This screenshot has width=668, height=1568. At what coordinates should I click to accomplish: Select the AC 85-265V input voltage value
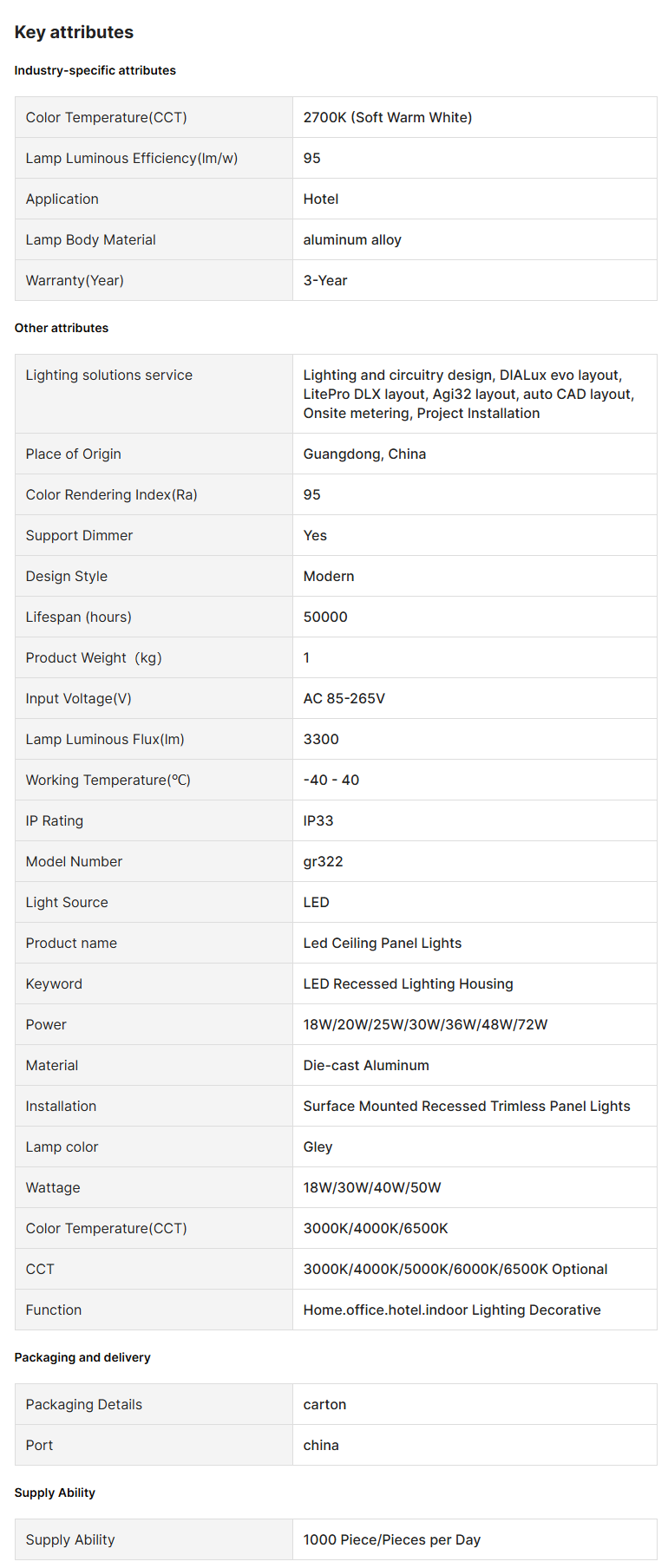tap(344, 698)
